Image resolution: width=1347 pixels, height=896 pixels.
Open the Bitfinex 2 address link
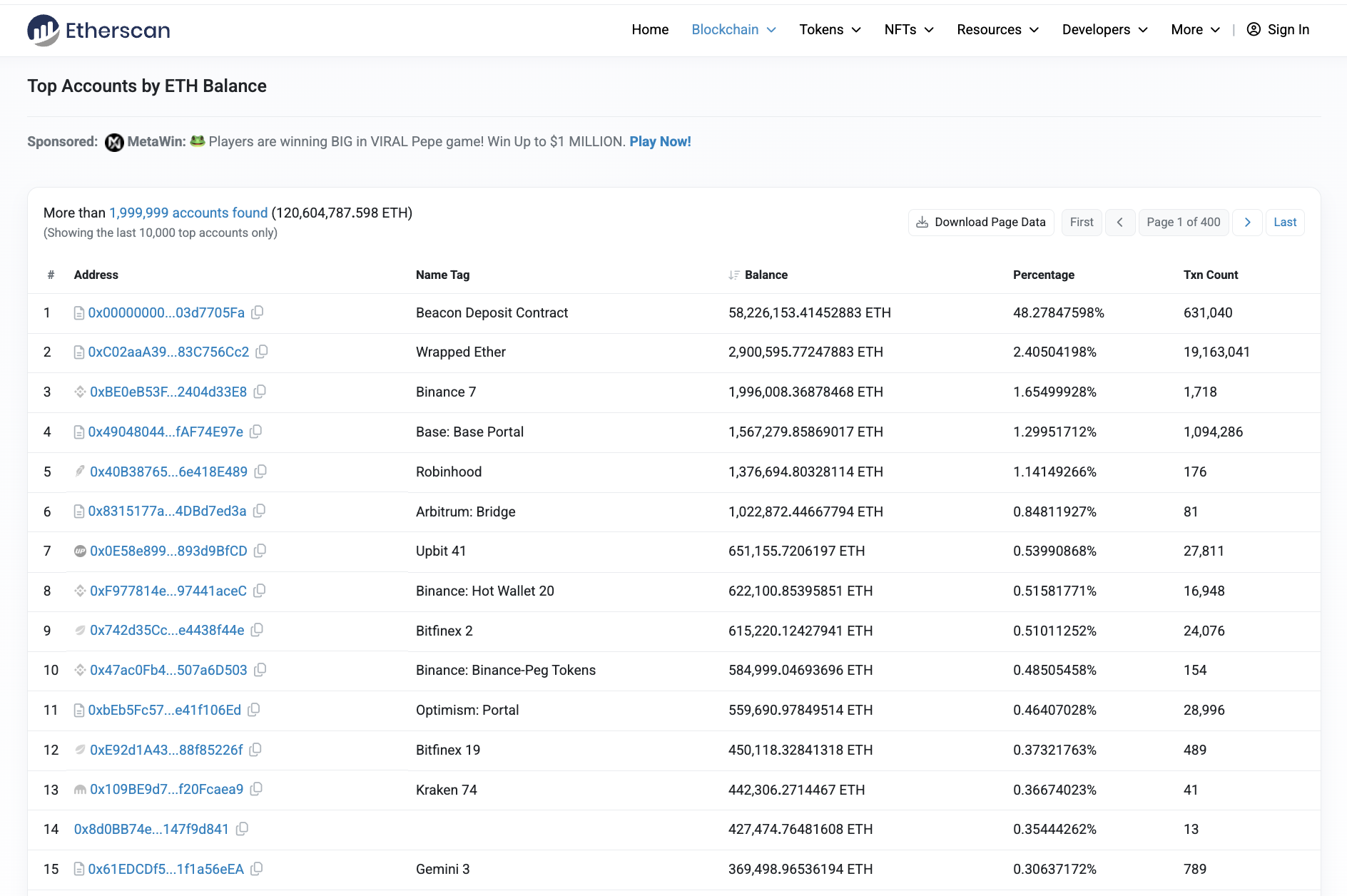167,631
